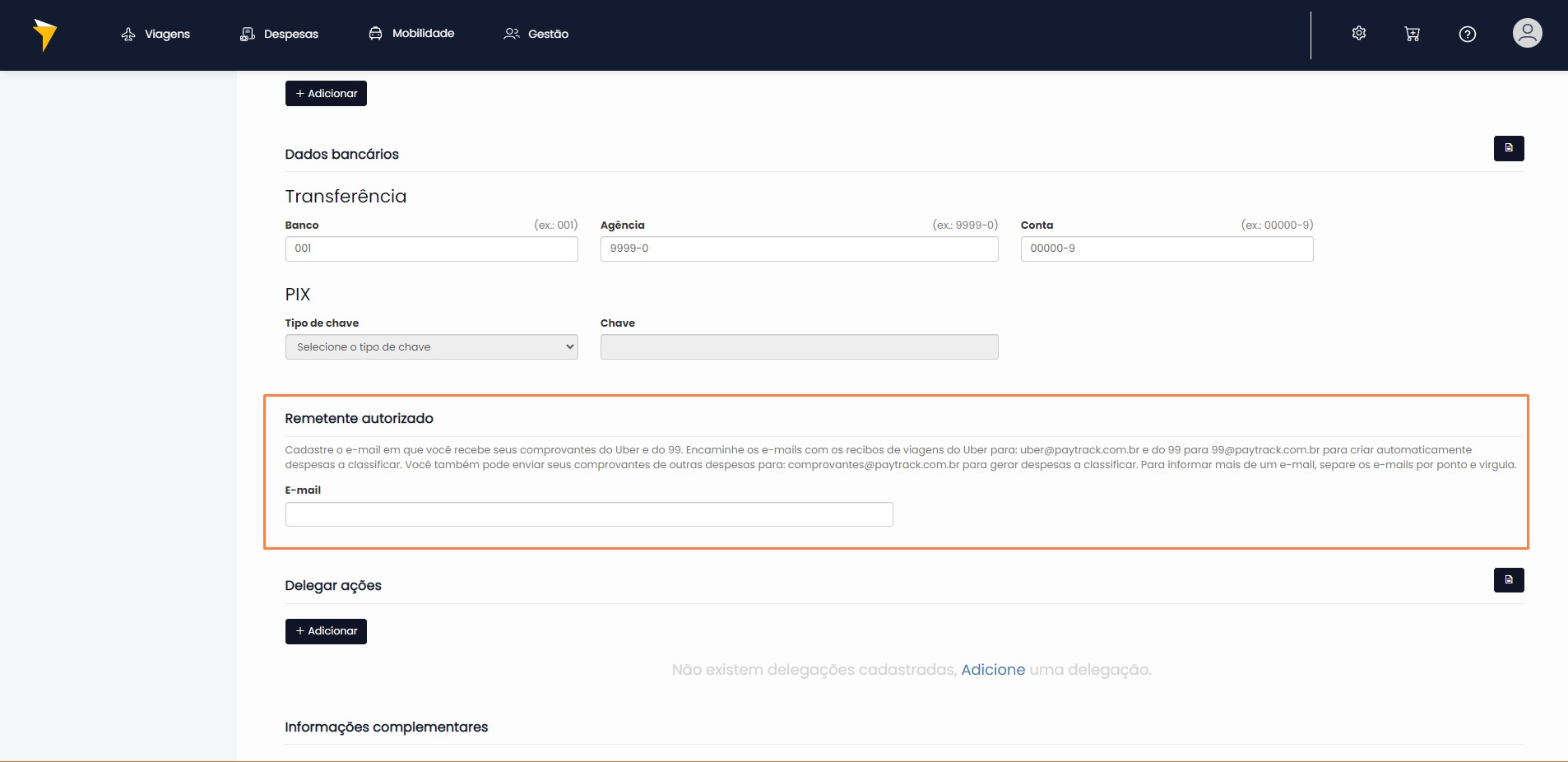Open the shopping cart icon

coord(1413,34)
